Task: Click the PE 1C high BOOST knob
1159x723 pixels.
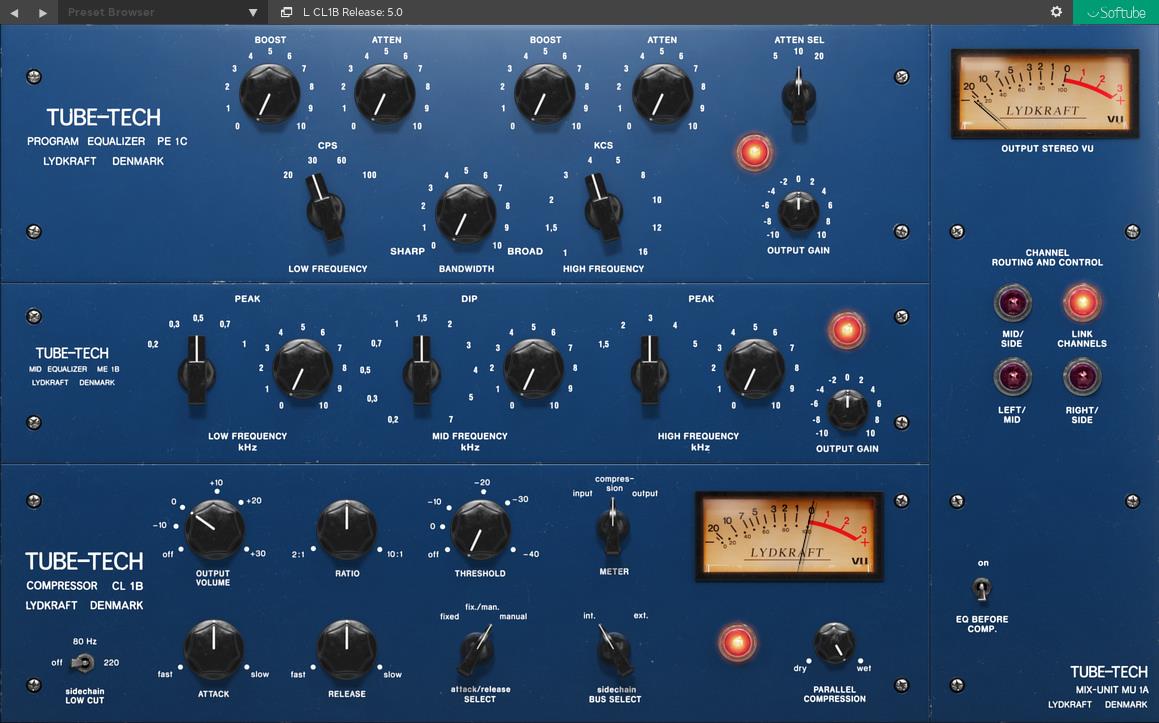Action: pos(545,95)
